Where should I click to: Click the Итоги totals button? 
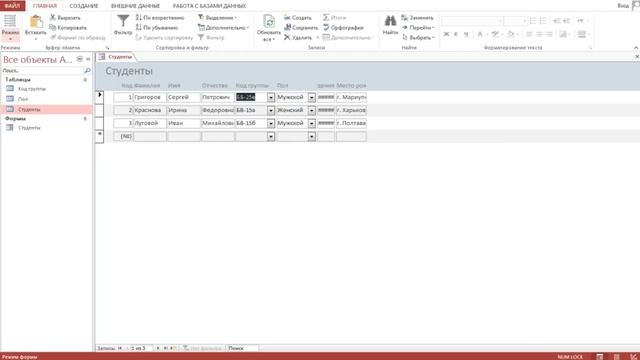pos(334,18)
